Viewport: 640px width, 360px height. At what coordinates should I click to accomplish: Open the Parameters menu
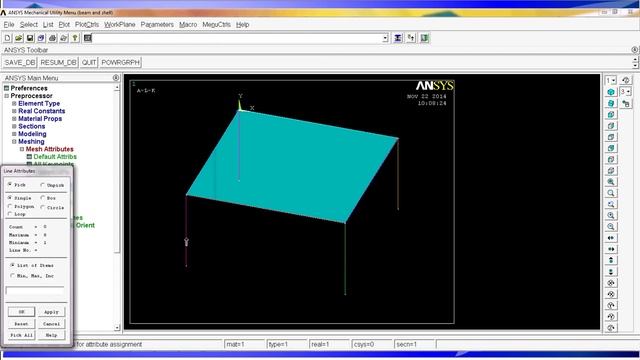[157, 24]
